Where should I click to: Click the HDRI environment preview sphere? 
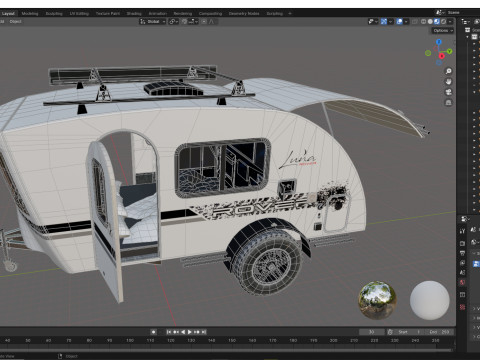377,300
